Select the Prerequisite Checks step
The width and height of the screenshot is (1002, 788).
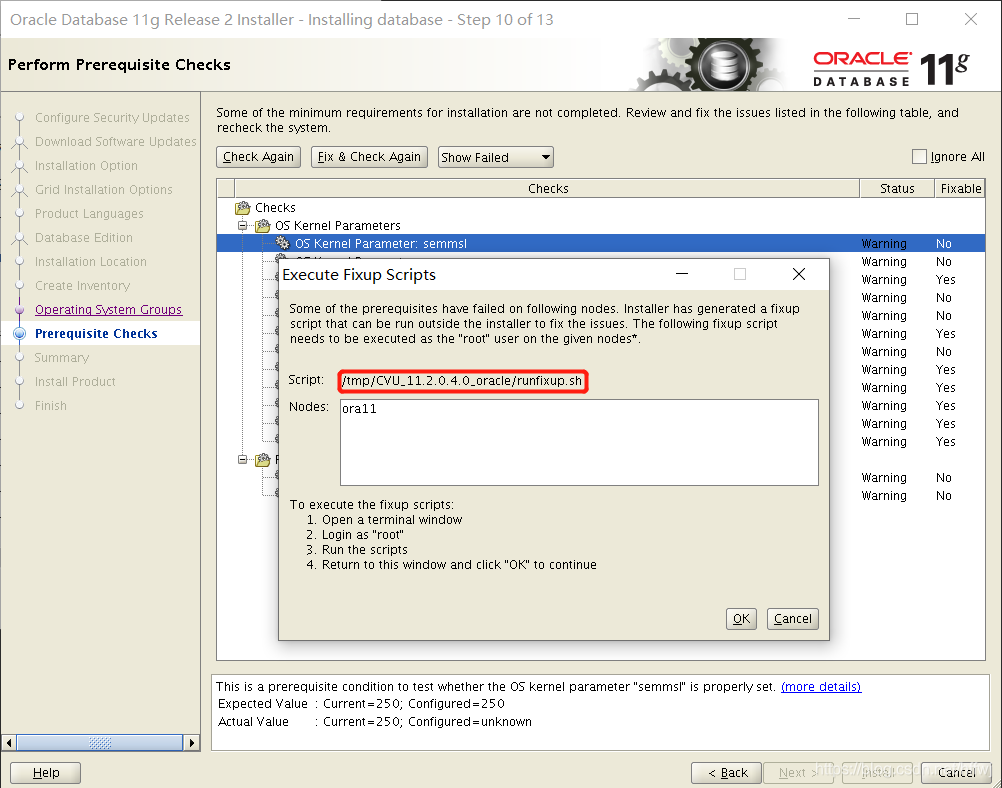click(96, 334)
